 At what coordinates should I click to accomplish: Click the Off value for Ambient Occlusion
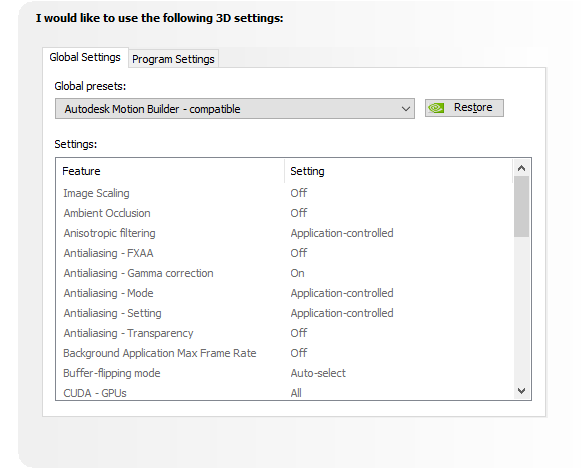tap(299, 213)
